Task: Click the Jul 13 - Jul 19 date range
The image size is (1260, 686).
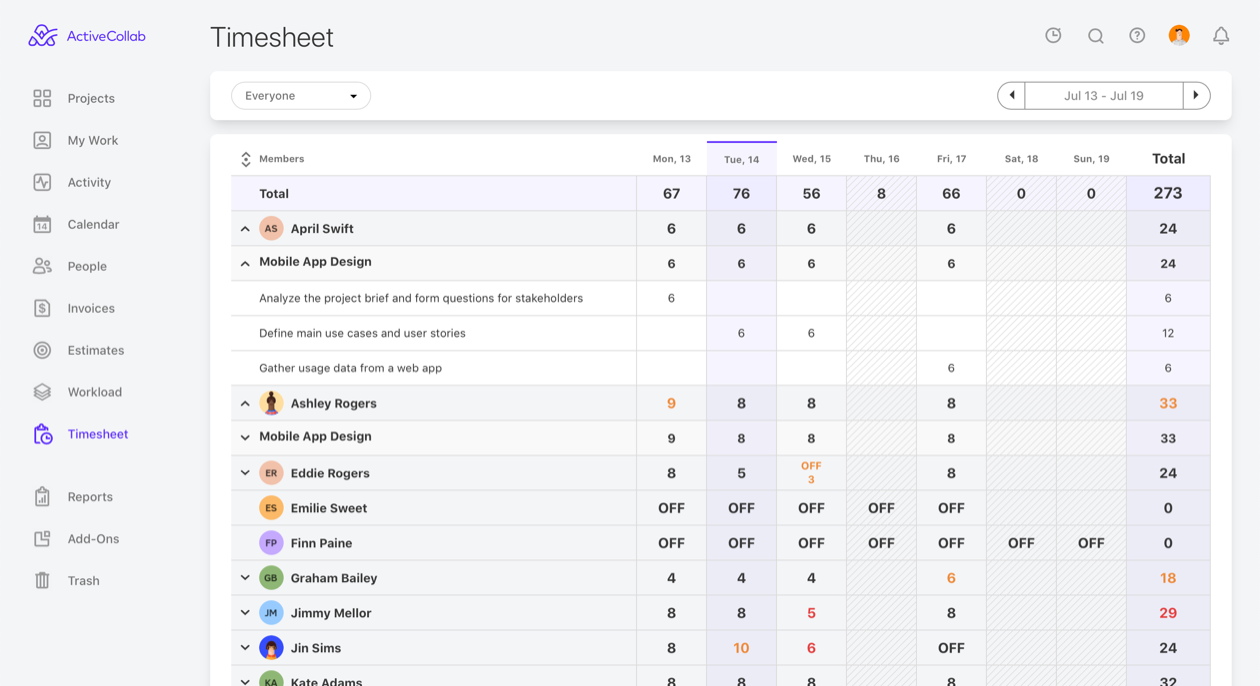Action: point(1104,96)
